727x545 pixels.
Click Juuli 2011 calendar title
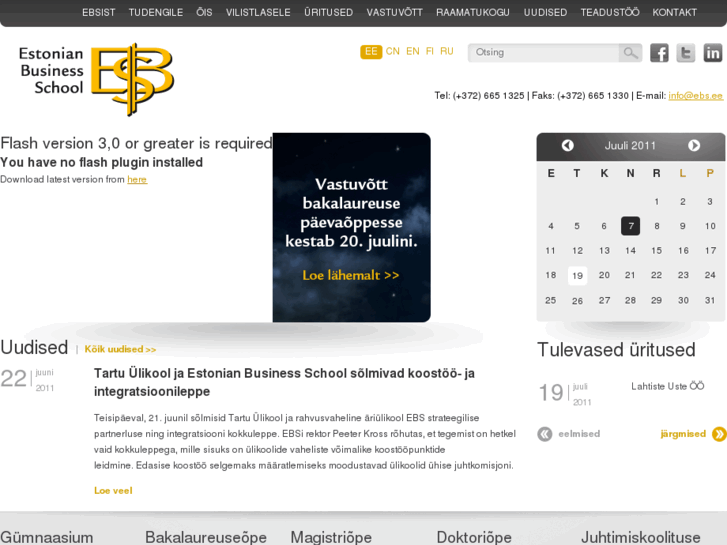pyautogui.click(x=630, y=146)
